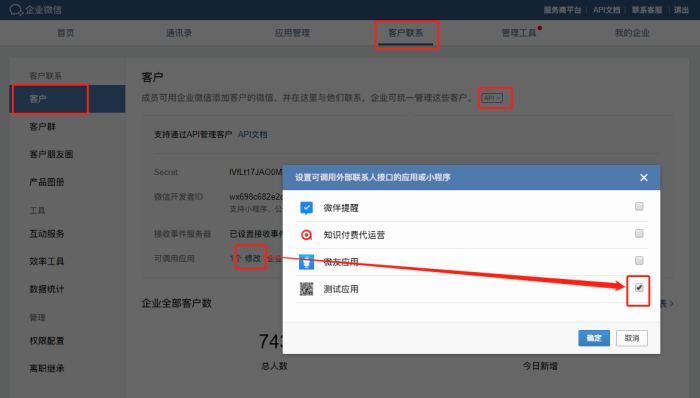Enable the 微友应用 checkbox
This screenshot has height=398, width=700.
coord(639,261)
